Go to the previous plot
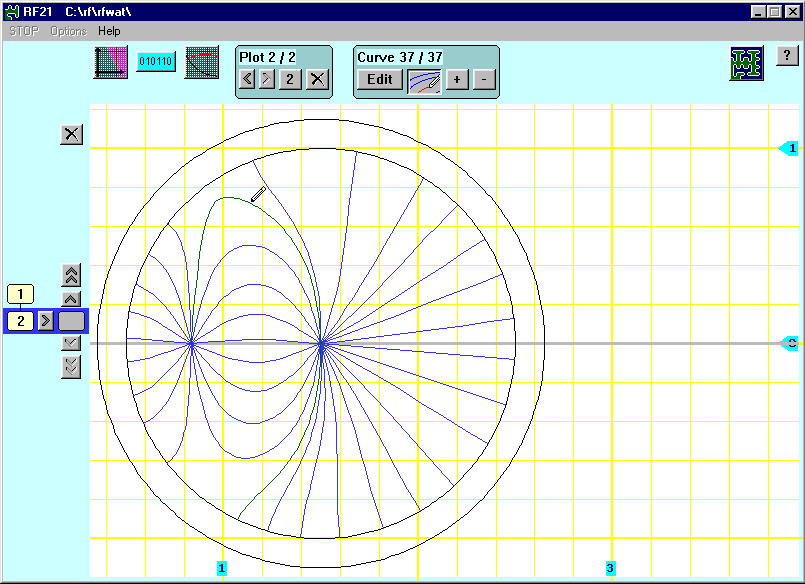This screenshot has height=584, width=805. click(247, 79)
